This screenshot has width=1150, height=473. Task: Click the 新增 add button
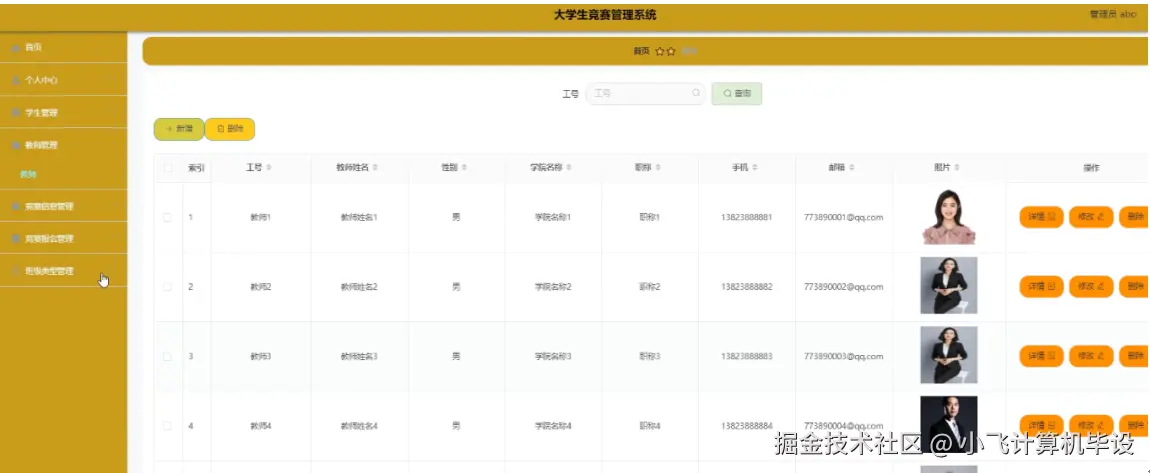(x=179, y=129)
